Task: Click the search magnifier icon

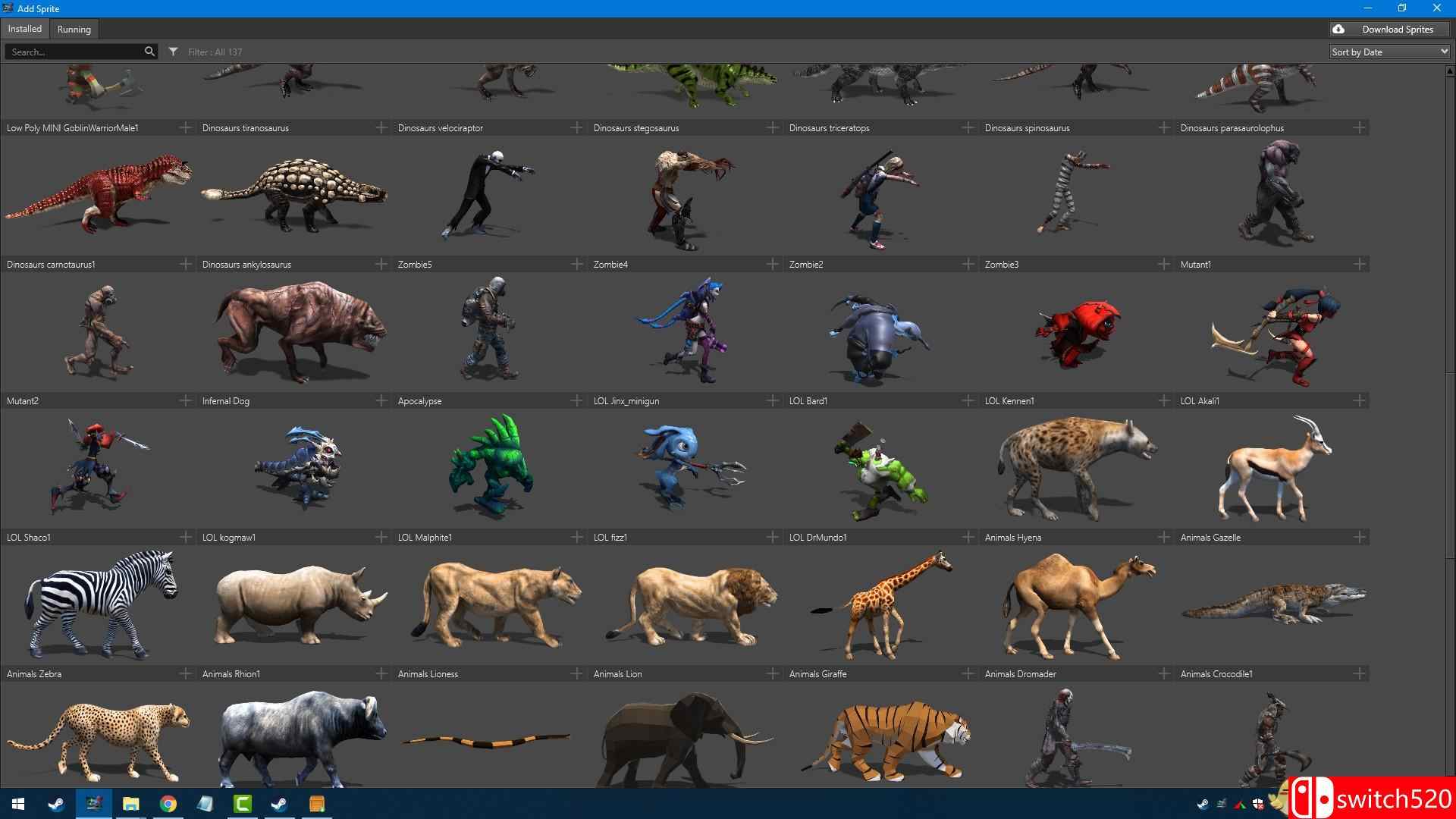Action: pos(149,52)
